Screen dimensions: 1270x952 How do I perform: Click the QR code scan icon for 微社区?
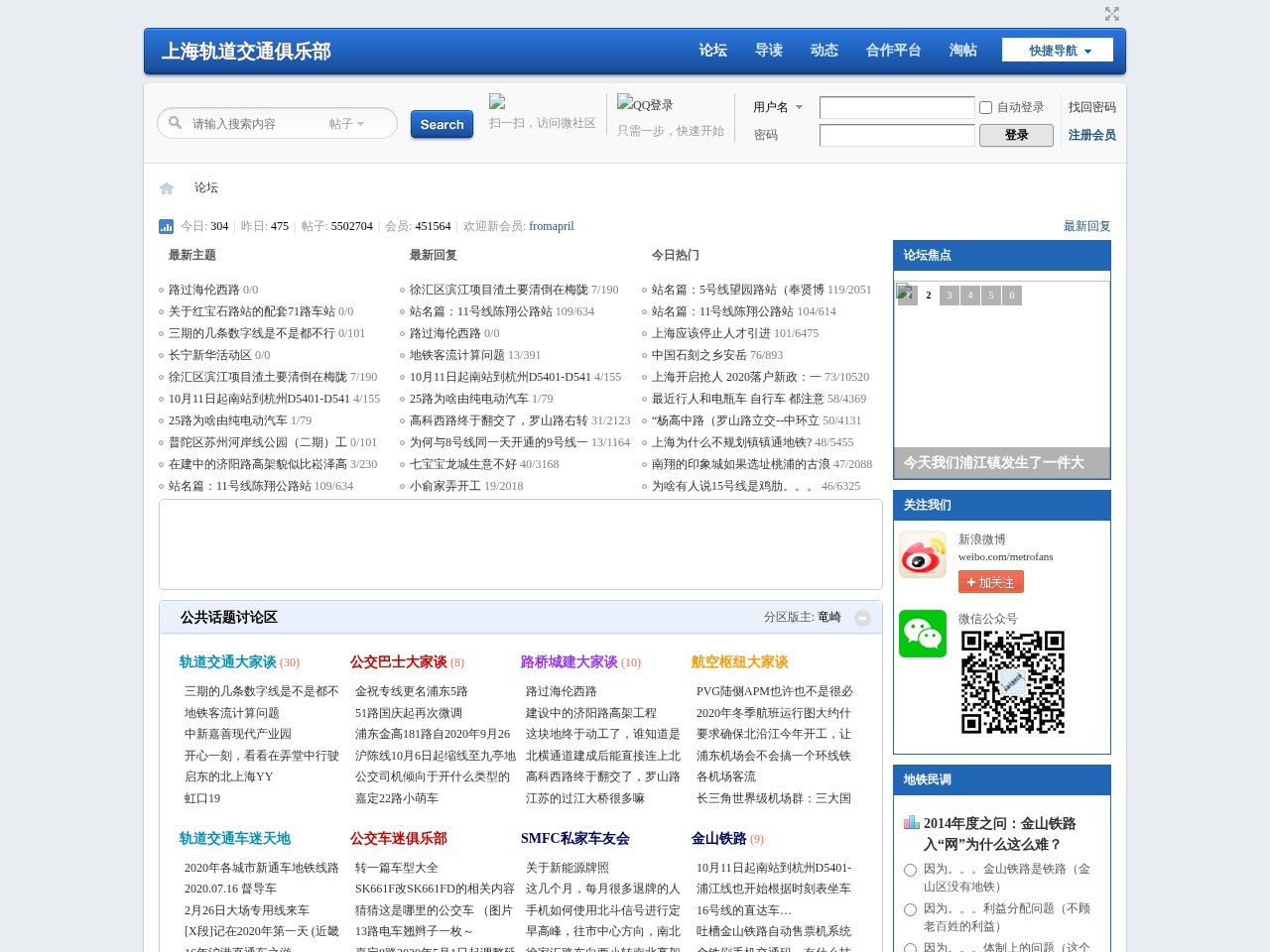tap(498, 101)
